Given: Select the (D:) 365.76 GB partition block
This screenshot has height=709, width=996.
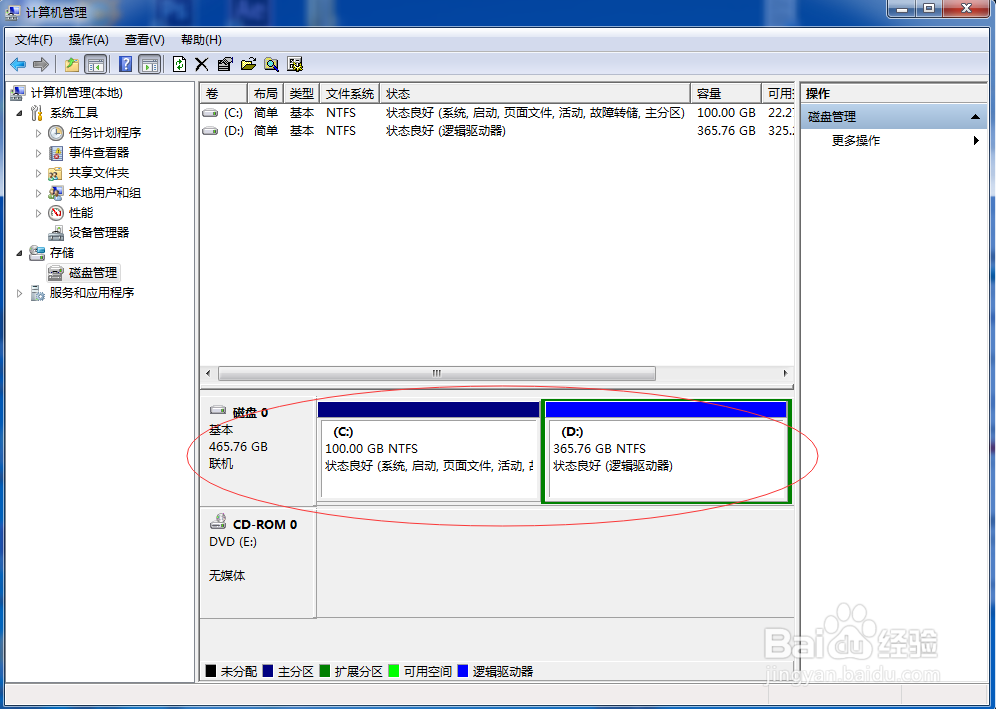Looking at the screenshot, I should click(666, 452).
